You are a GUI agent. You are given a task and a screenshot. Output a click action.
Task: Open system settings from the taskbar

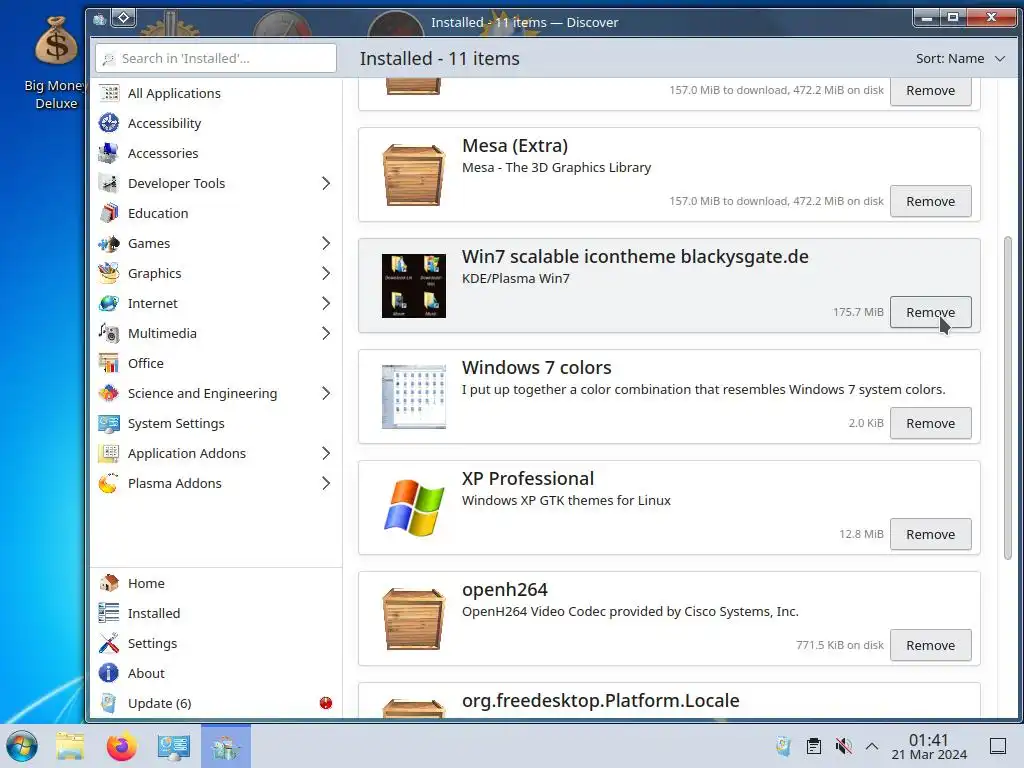tap(174, 746)
